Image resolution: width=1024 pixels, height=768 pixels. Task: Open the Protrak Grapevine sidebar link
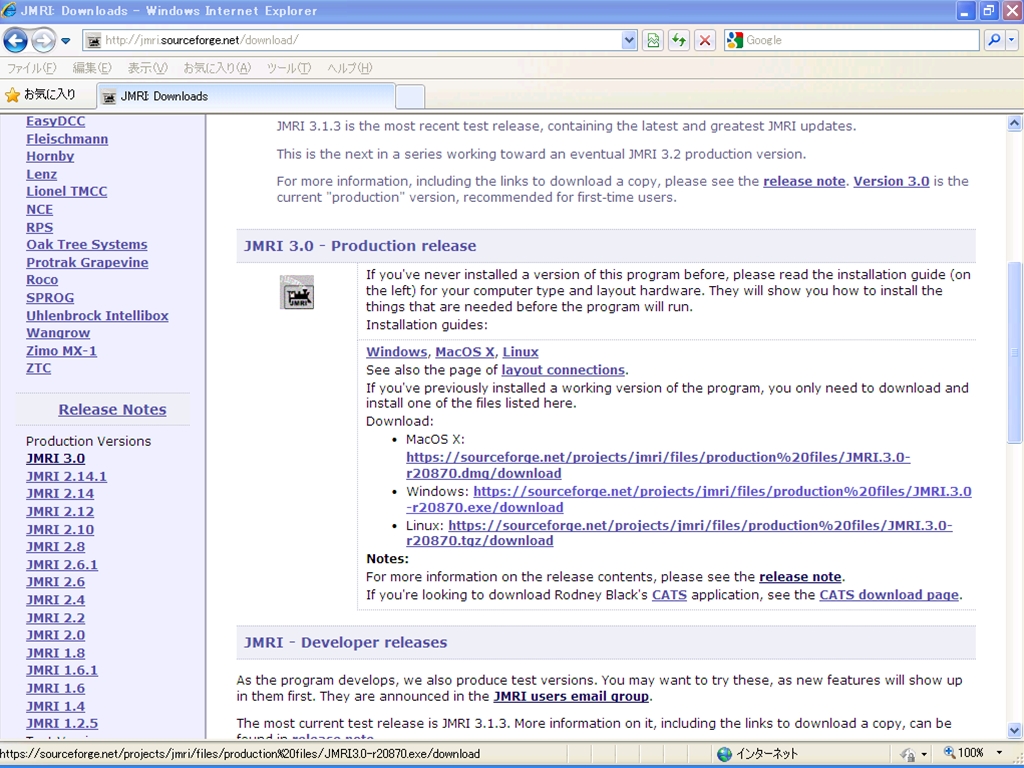pos(87,263)
